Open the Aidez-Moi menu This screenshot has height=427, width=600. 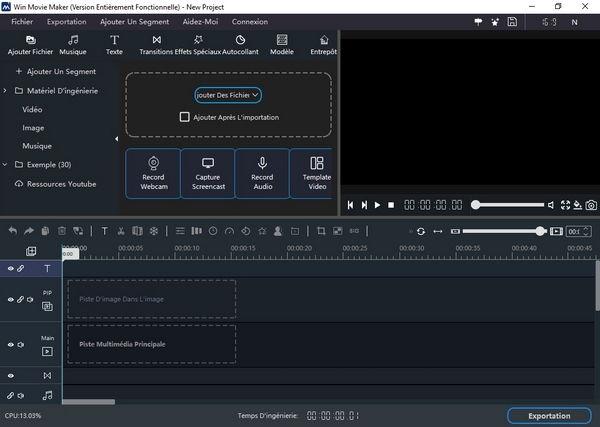pyautogui.click(x=200, y=22)
